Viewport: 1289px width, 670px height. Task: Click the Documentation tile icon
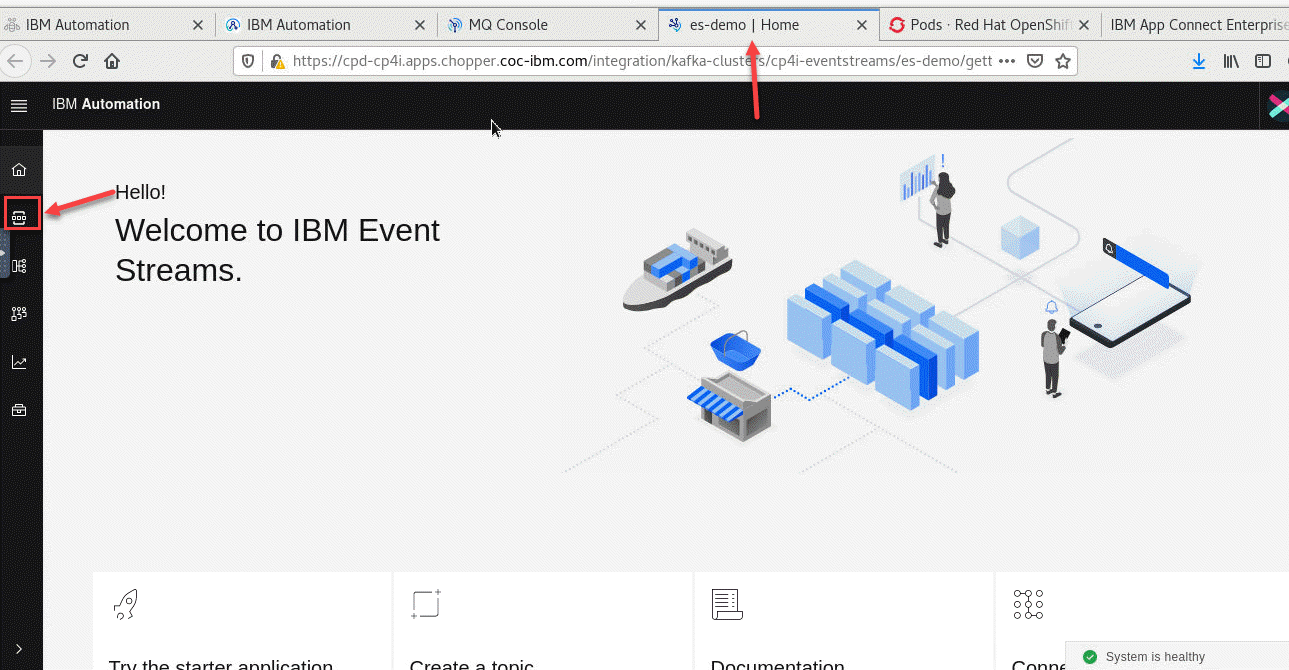pos(727,604)
